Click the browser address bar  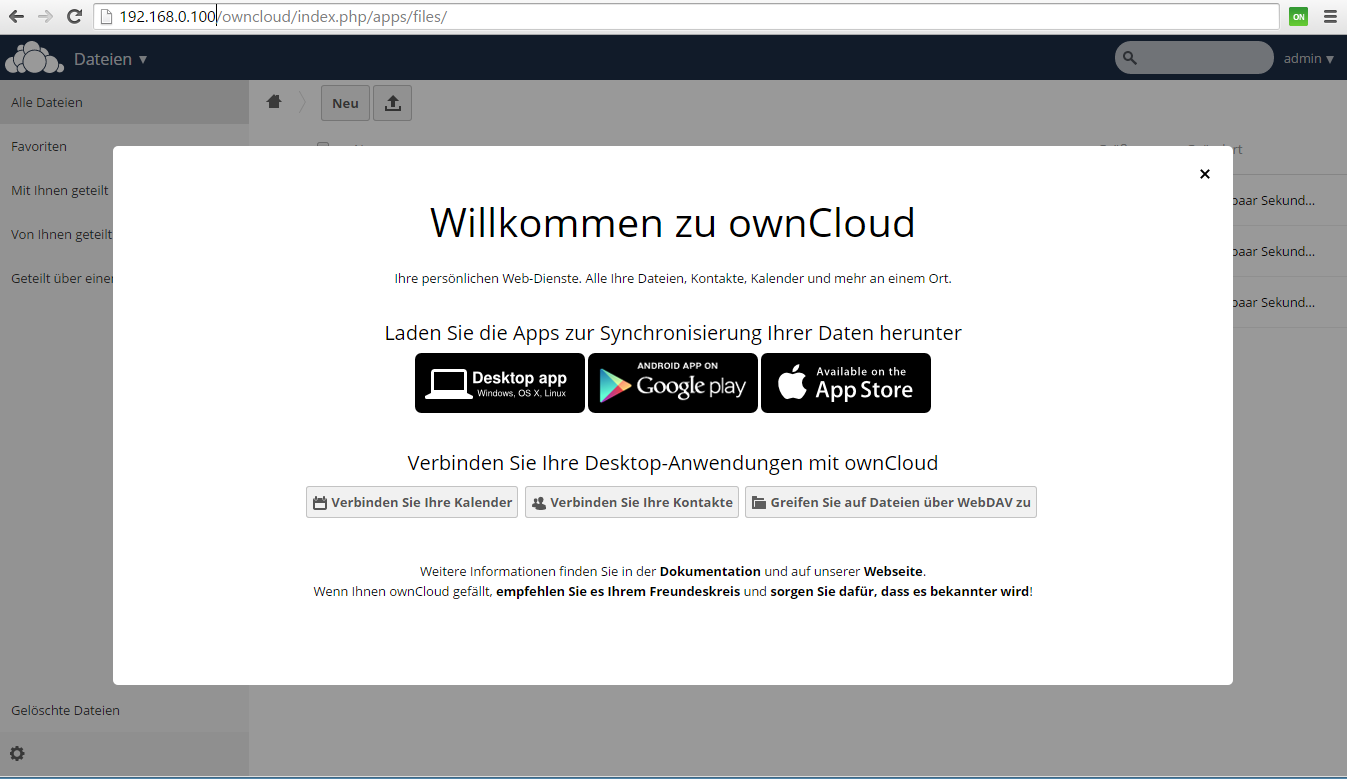(x=687, y=16)
